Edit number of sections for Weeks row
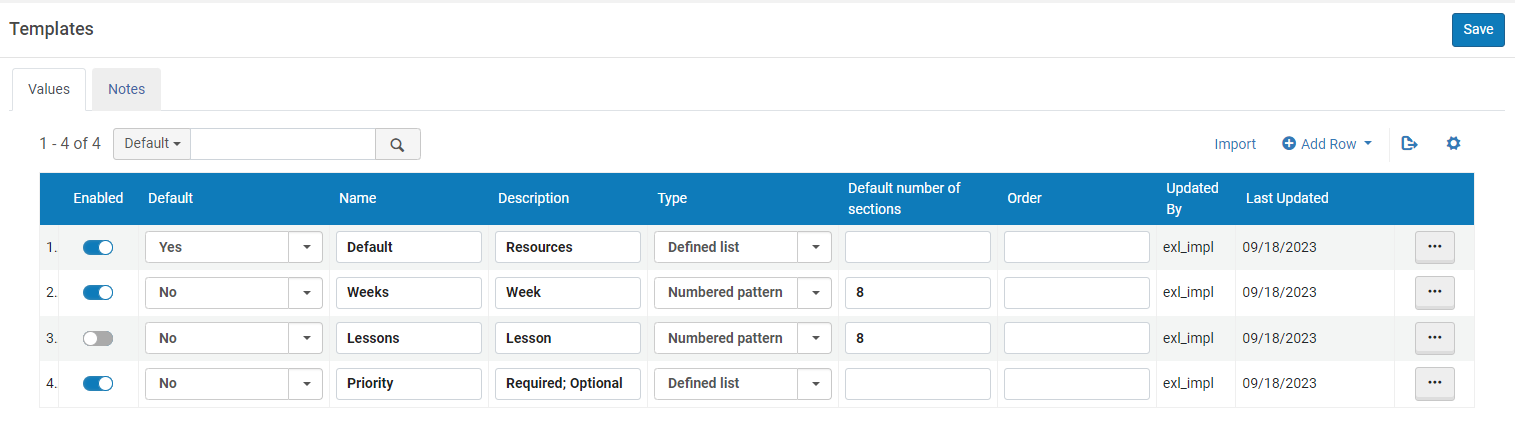The width and height of the screenshot is (1515, 423). (x=918, y=292)
